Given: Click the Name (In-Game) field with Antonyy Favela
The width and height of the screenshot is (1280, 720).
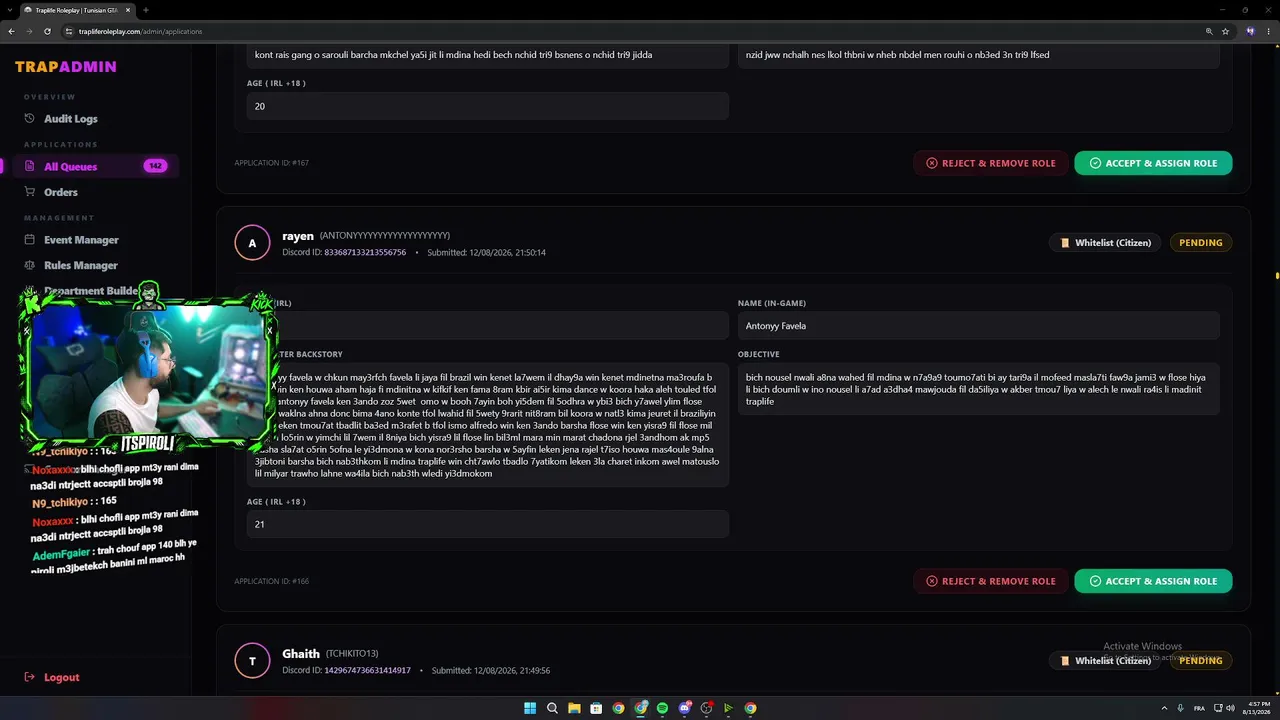Looking at the screenshot, I should (x=978, y=326).
